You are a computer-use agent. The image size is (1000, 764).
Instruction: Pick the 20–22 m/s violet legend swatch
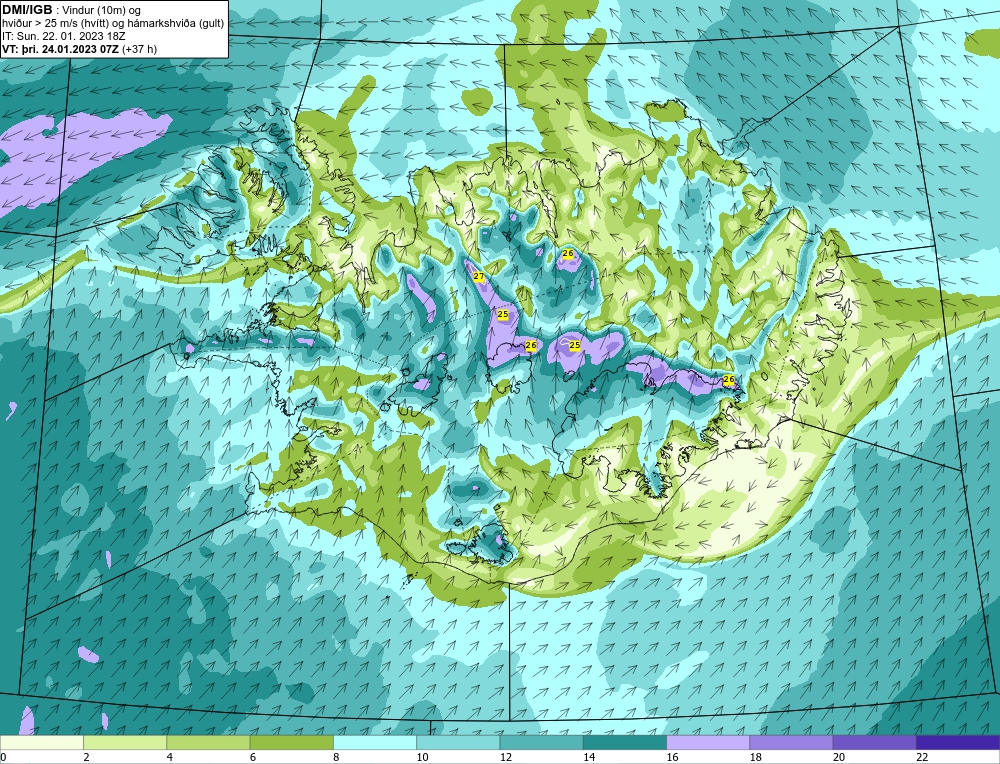point(874,742)
